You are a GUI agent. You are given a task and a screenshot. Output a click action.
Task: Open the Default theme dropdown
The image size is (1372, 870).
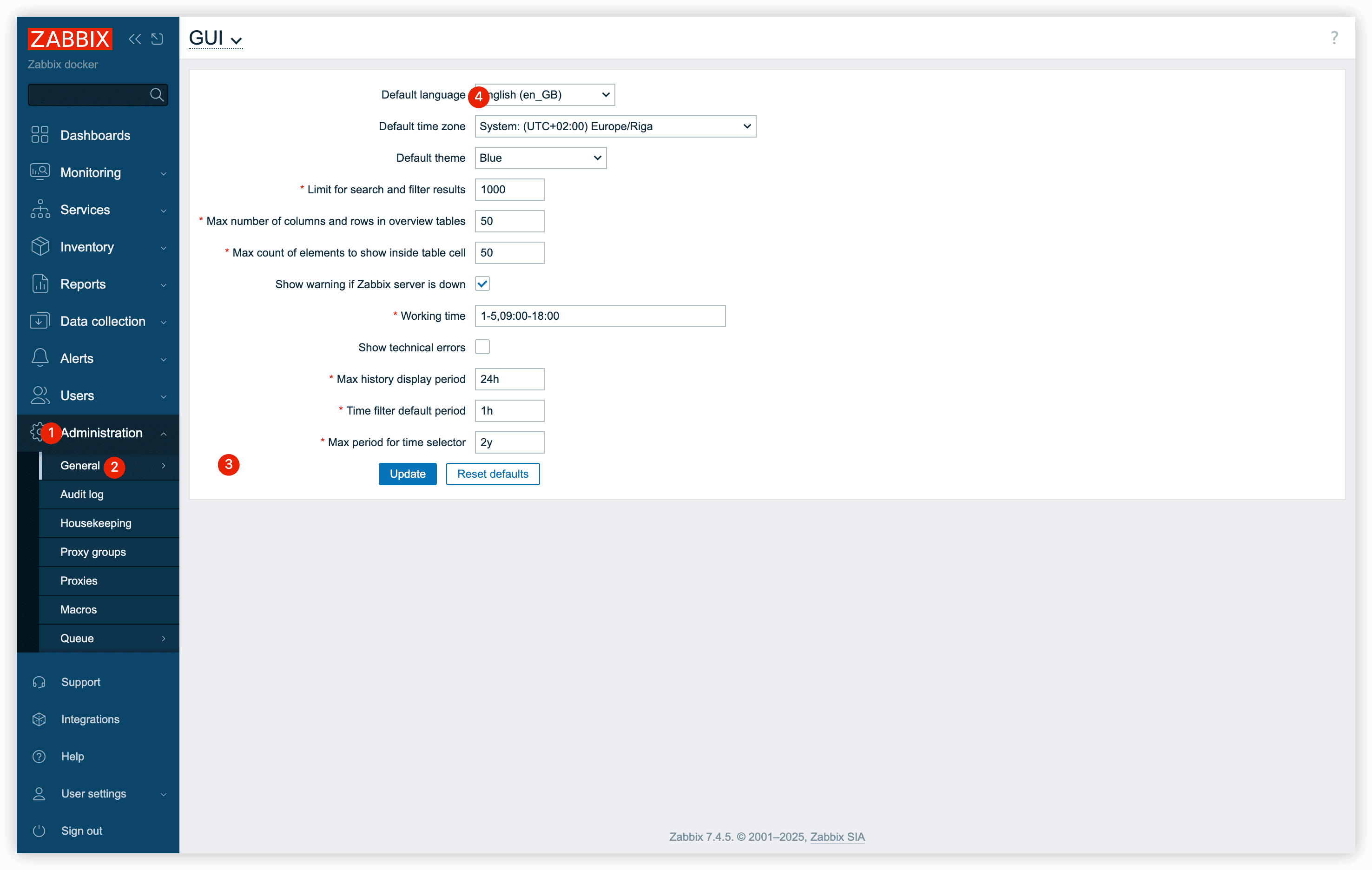(540, 158)
